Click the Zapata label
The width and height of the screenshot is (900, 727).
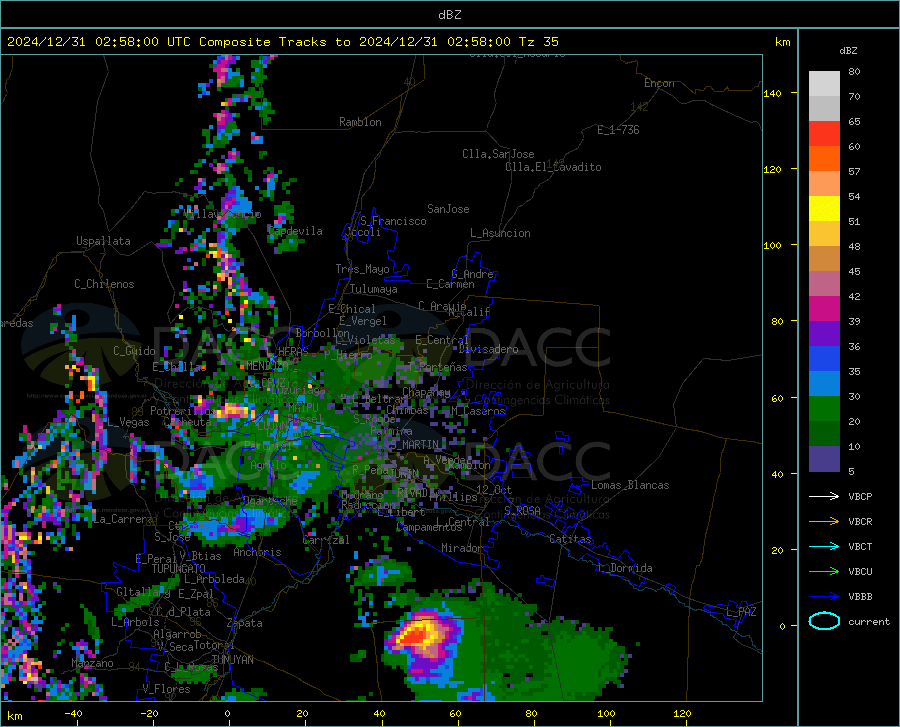click(245, 623)
